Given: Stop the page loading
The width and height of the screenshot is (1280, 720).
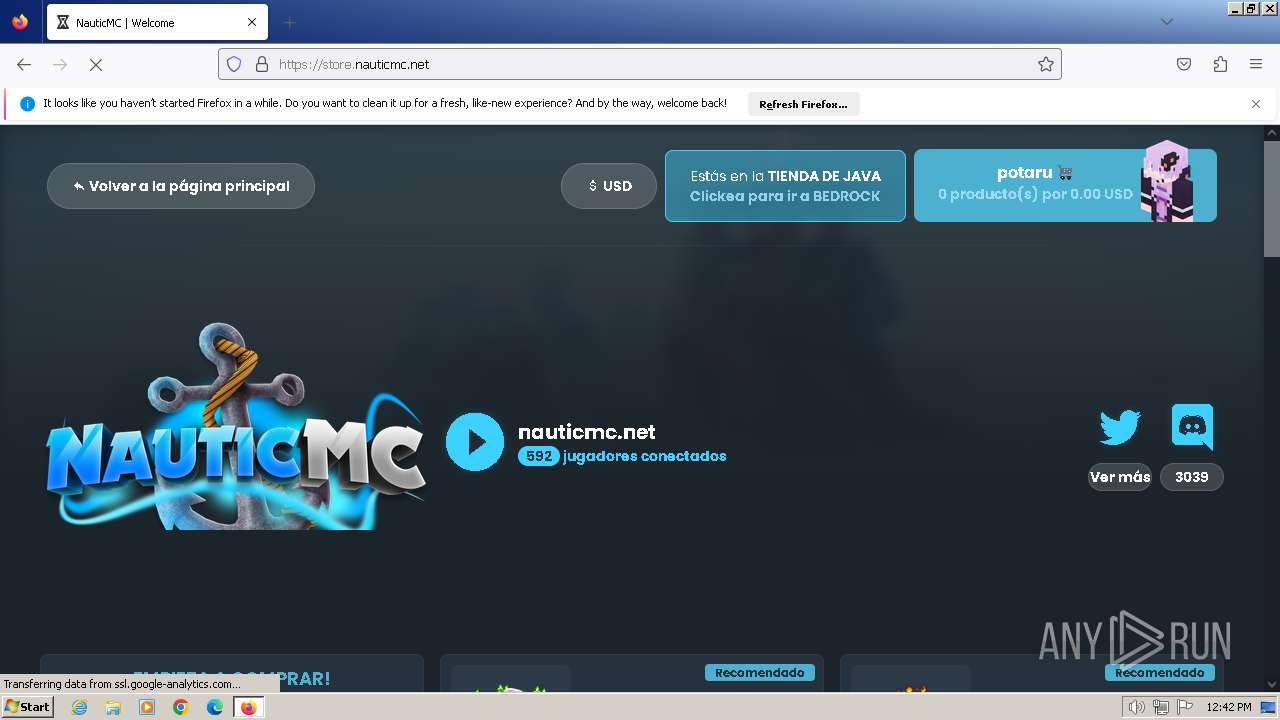Looking at the screenshot, I should point(96,64).
